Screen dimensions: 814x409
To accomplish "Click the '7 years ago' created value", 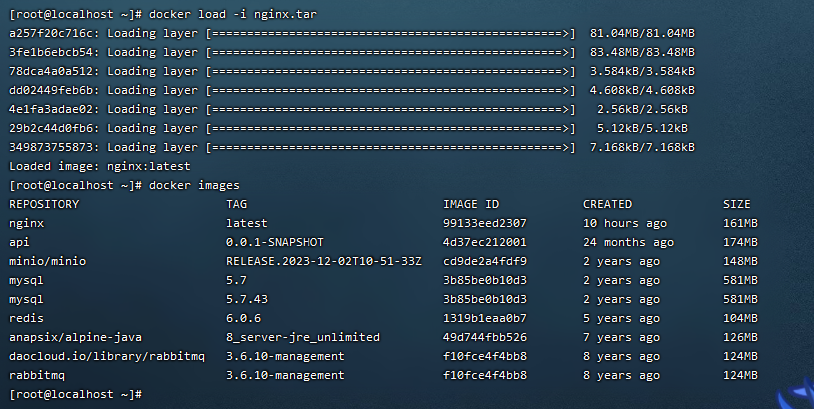I will 621,337.
